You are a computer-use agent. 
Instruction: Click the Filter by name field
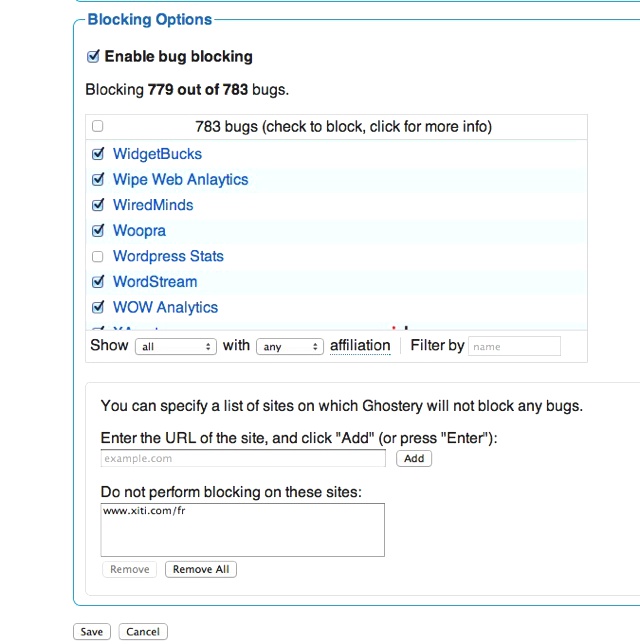(514, 346)
